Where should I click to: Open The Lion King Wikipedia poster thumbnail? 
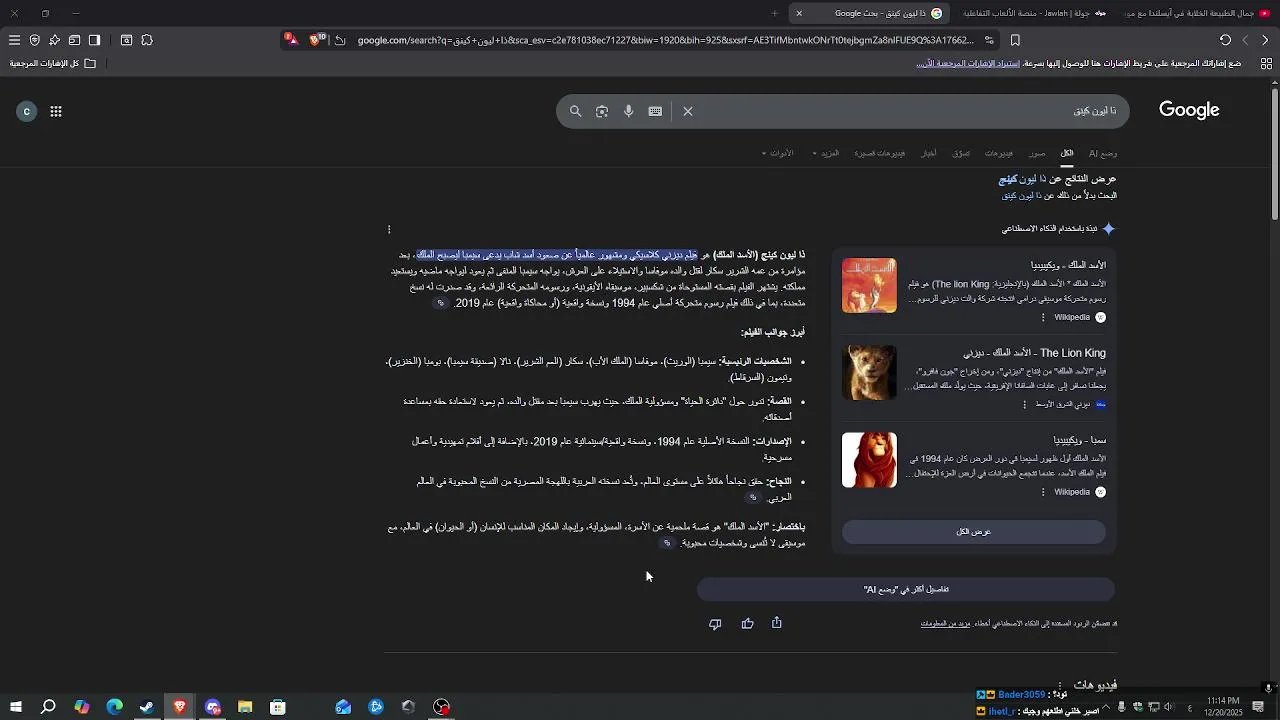click(869, 285)
